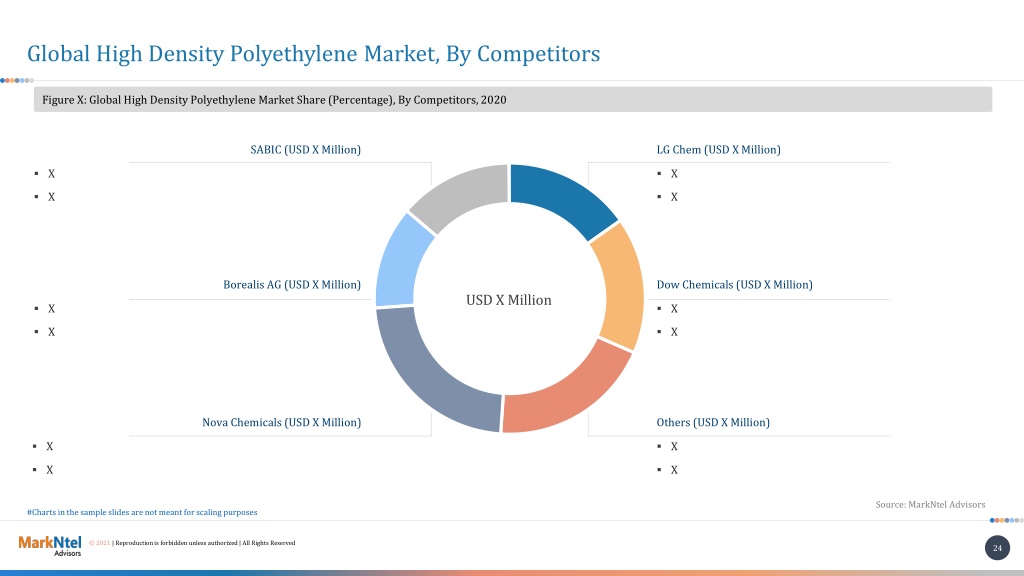Select the orange donut chart segment
The height and width of the screenshot is (576, 1024).
620,285
